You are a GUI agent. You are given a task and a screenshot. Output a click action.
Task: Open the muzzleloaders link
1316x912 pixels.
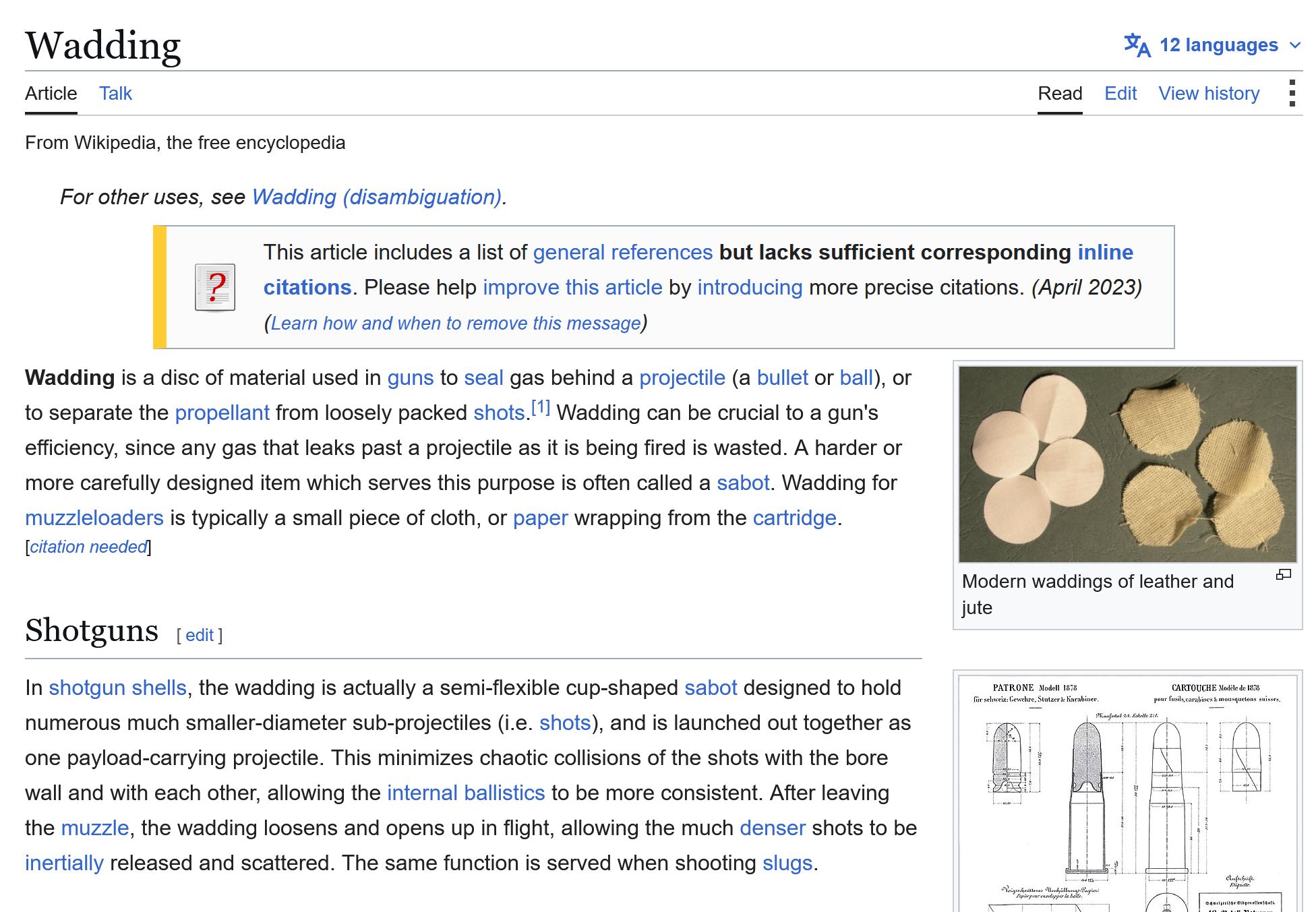(x=94, y=518)
